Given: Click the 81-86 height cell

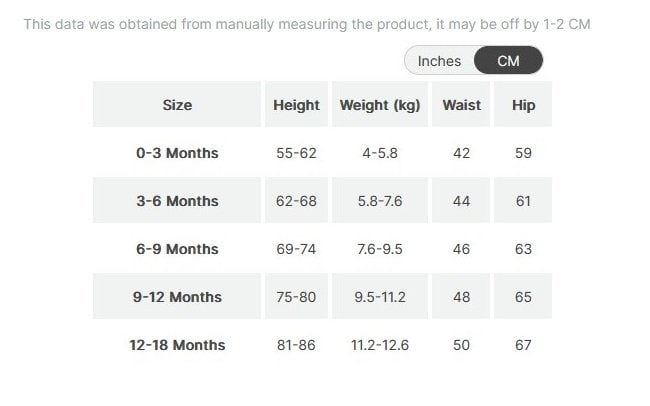Looking at the screenshot, I should point(296,345).
